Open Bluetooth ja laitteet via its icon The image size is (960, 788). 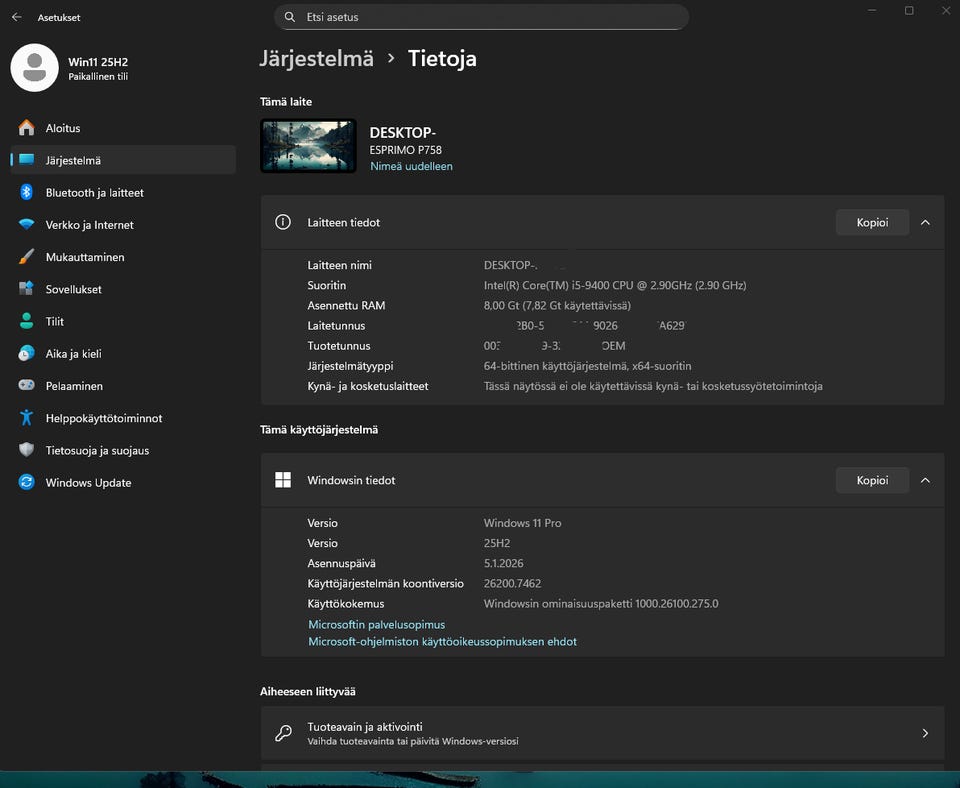point(27,193)
